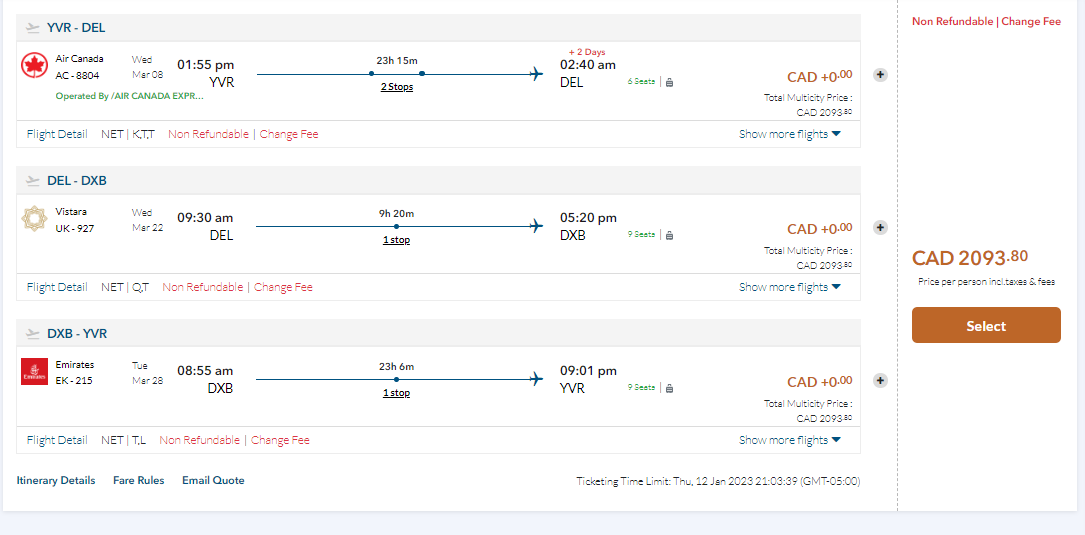
Task: Open Flight Detail for Air Canada flight
Action: 57,134
